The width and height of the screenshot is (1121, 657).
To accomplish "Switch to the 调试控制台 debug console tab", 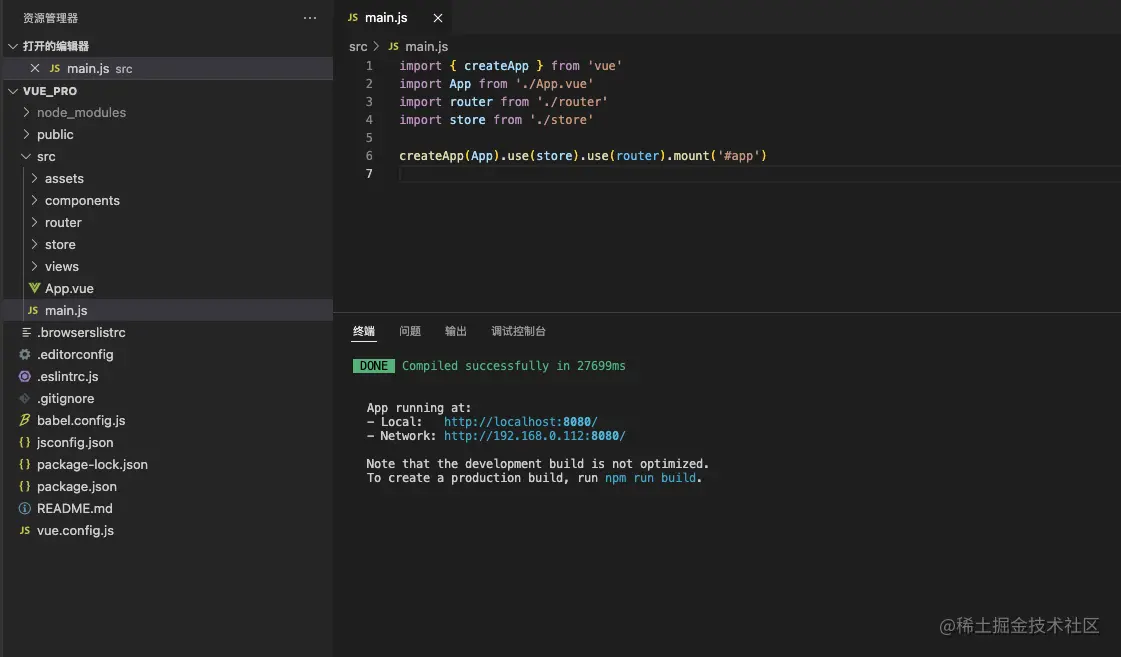I will (x=518, y=331).
